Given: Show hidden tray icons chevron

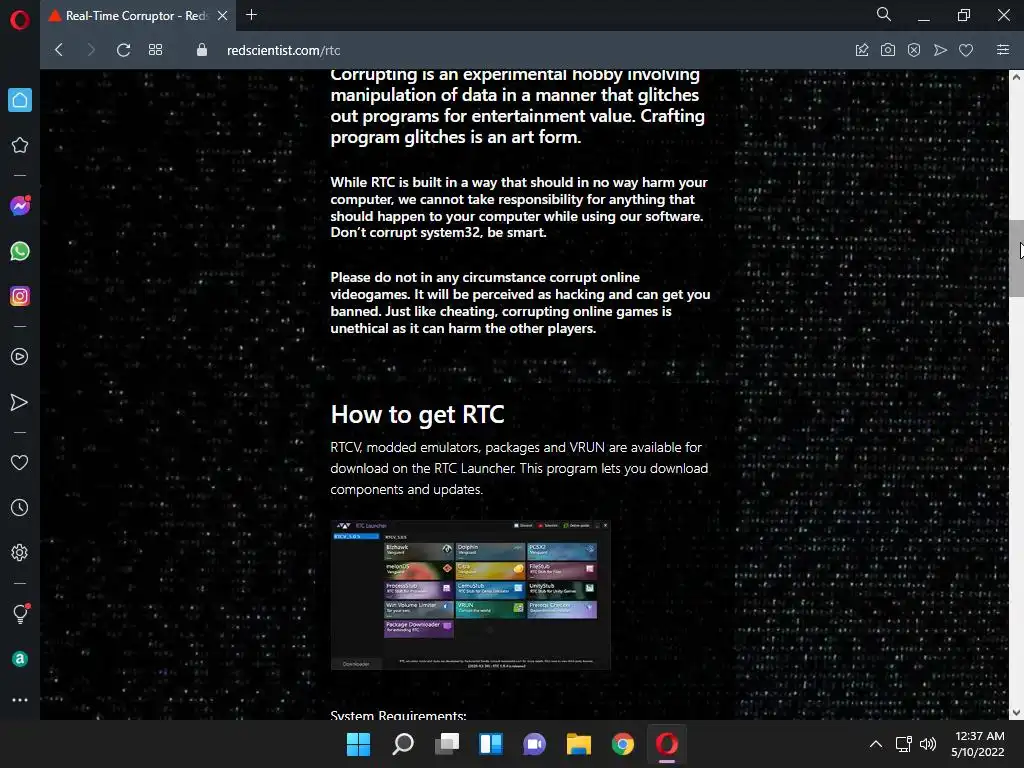Looking at the screenshot, I should [x=876, y=744].
